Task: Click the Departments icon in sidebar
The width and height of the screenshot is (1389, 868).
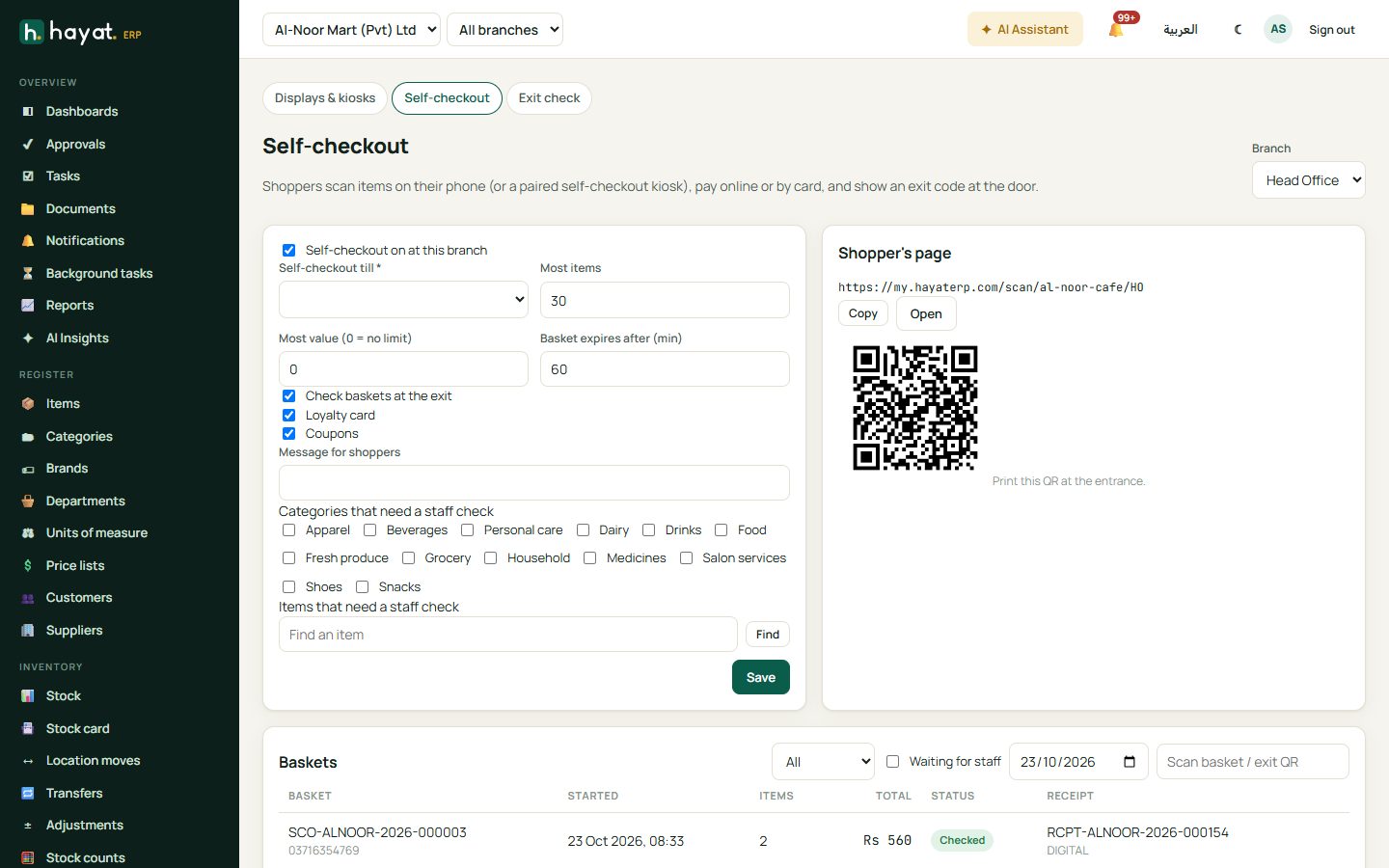Action: [28, 502]
